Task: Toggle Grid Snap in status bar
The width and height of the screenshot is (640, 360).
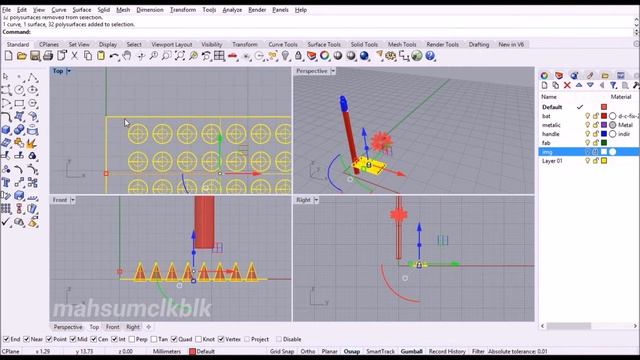Action: pos(282,351)
